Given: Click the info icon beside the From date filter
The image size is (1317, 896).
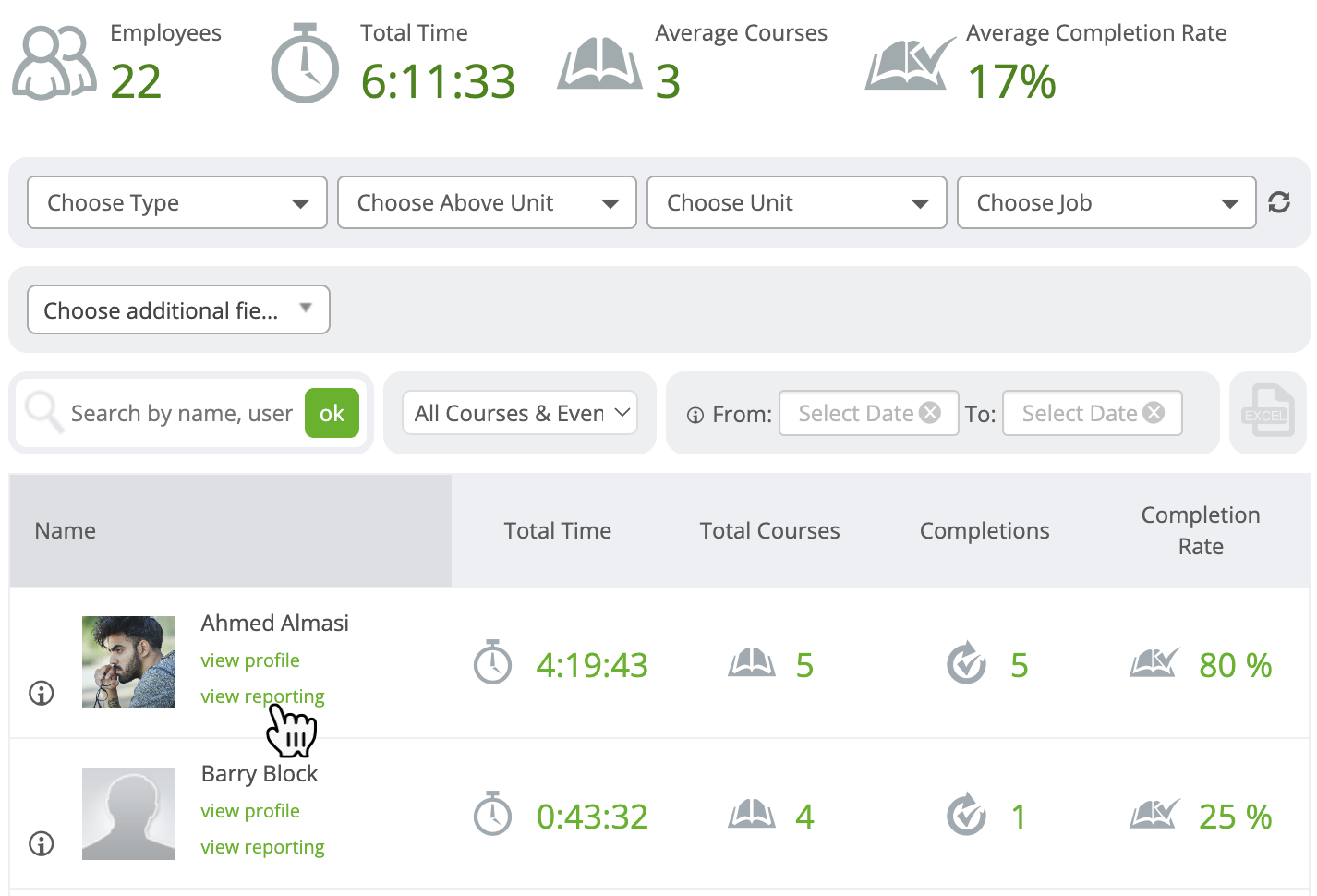Looking at the screenshot, I should pos(695,415).
